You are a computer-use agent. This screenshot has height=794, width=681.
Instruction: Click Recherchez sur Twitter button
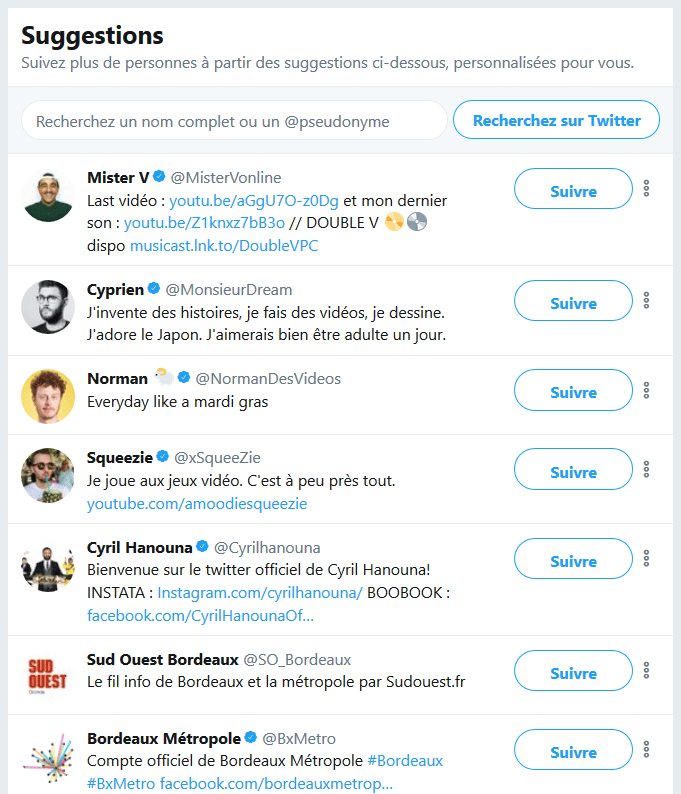click(x=556, y=120)
